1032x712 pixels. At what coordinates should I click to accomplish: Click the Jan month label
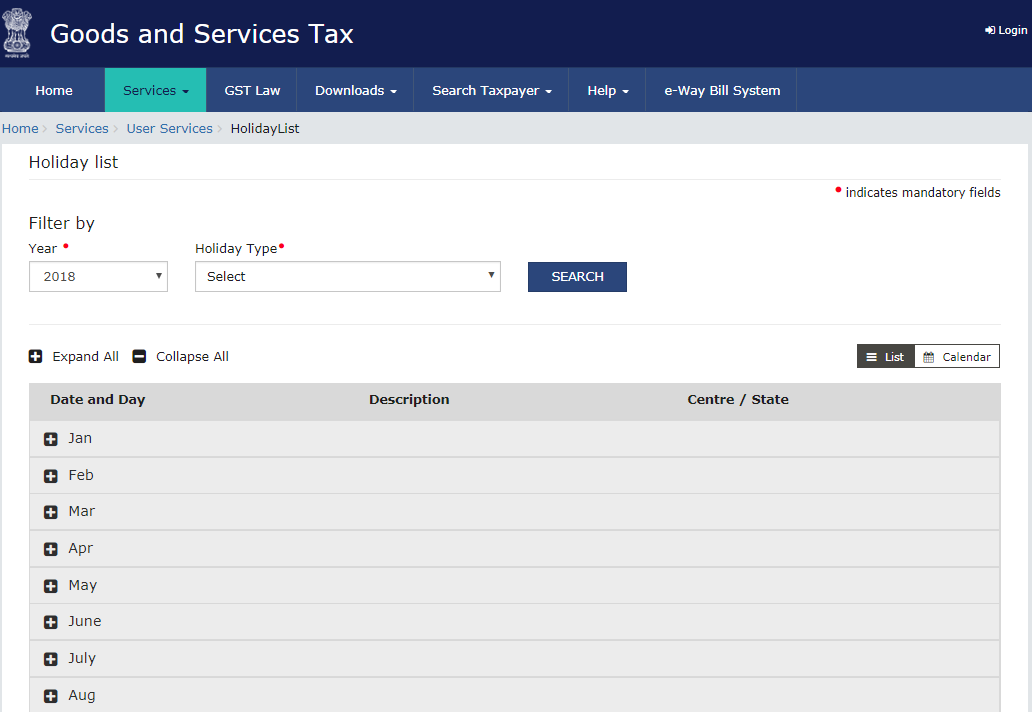[x=80, y=438]
